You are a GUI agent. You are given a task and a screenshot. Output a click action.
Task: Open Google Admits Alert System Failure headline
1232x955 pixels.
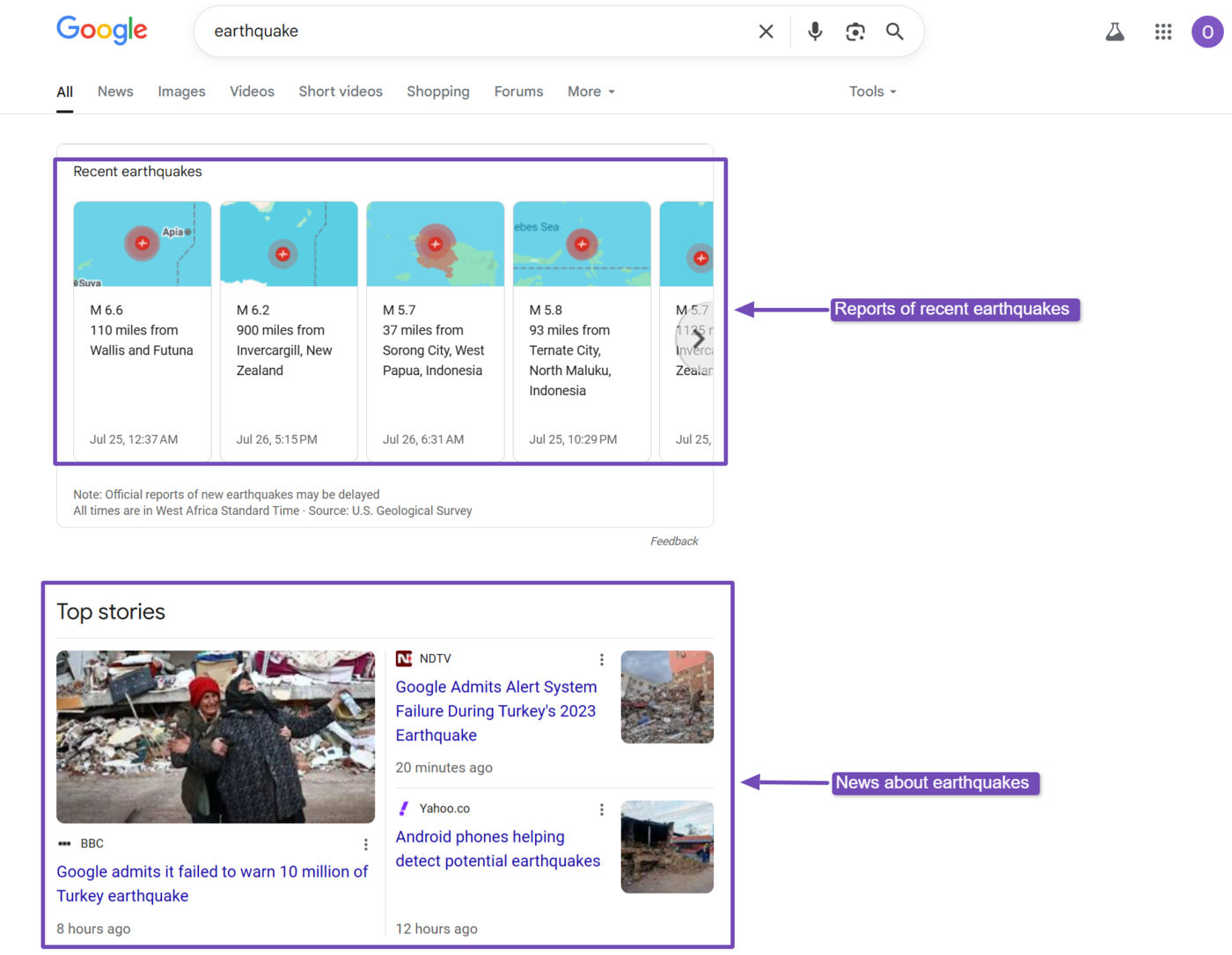(x=496, y=711)
